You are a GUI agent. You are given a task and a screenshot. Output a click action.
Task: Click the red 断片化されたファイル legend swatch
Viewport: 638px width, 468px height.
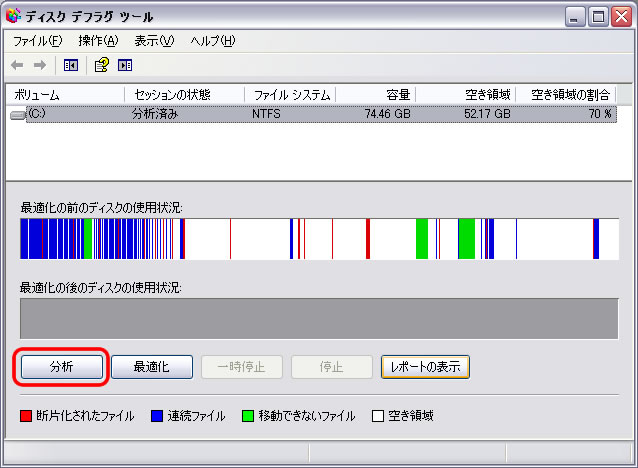point(26,416)
